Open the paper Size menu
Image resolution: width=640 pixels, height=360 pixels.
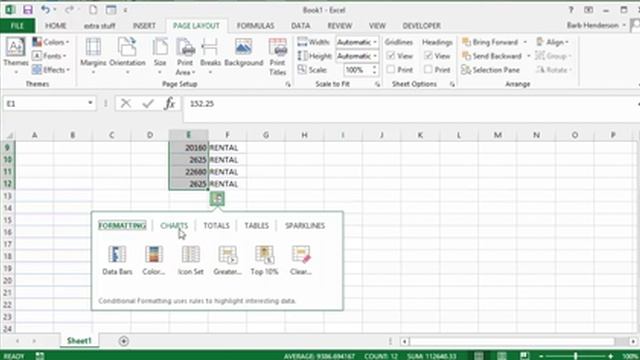pos(160,56)
